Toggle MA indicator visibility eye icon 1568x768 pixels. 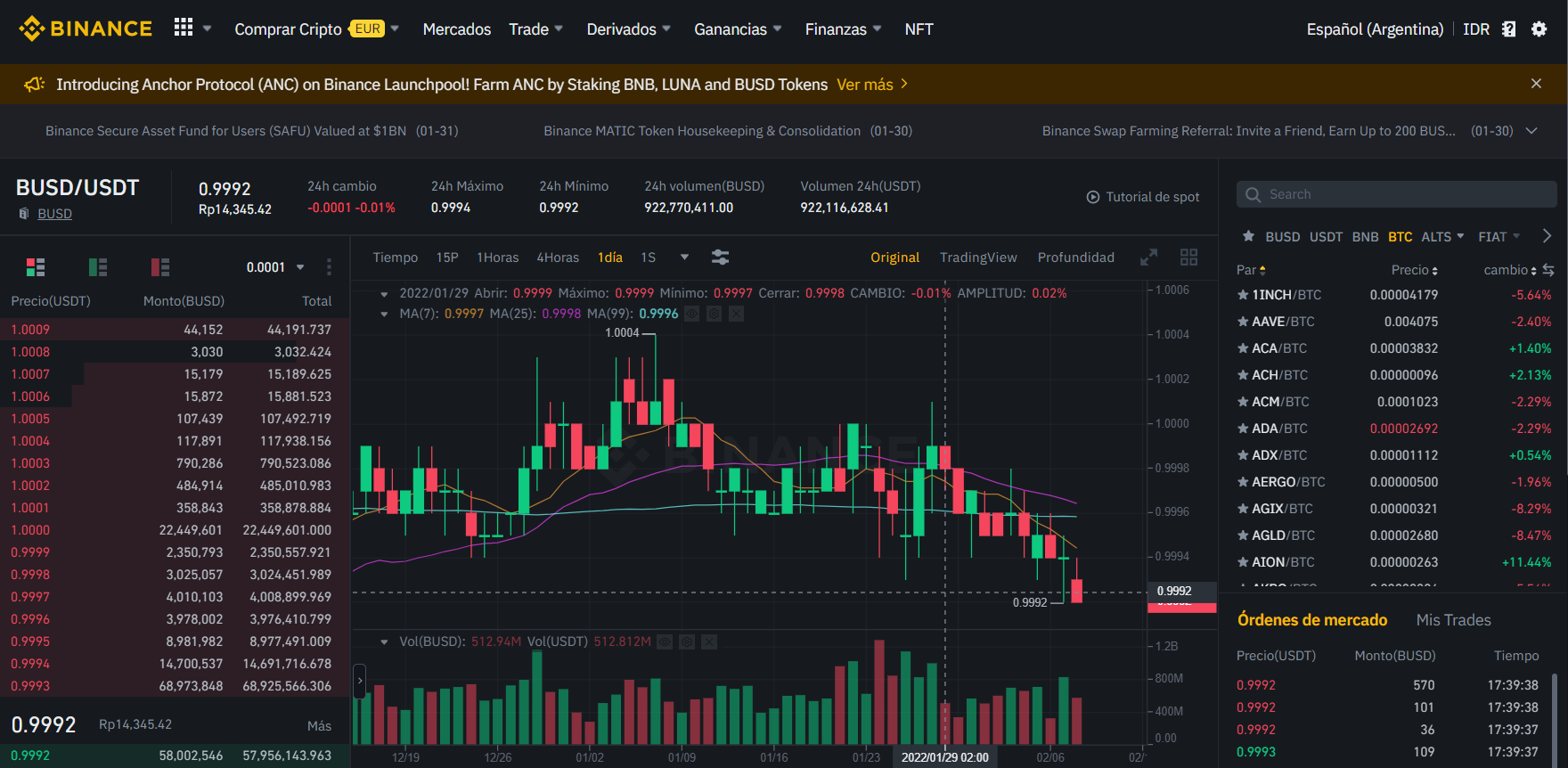tap(691, 314)
